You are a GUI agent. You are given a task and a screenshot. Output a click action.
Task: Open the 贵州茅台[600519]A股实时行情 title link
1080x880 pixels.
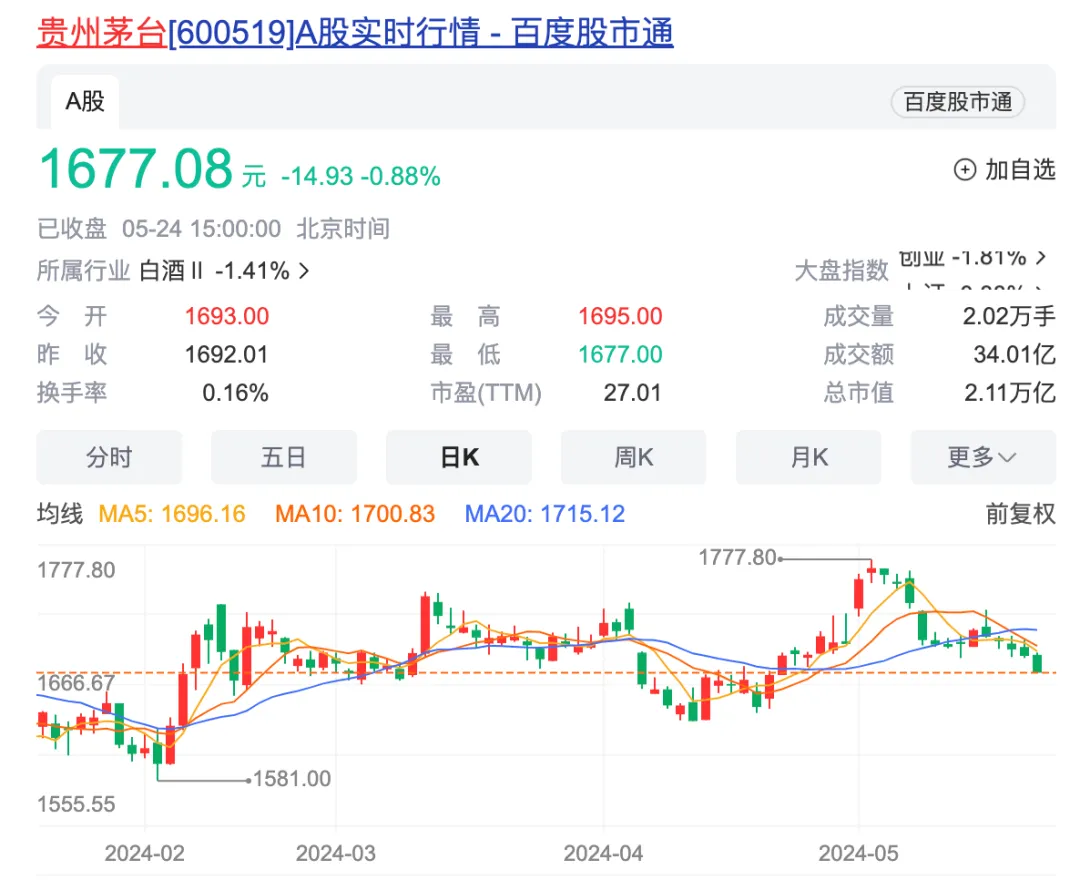[355, 33]
